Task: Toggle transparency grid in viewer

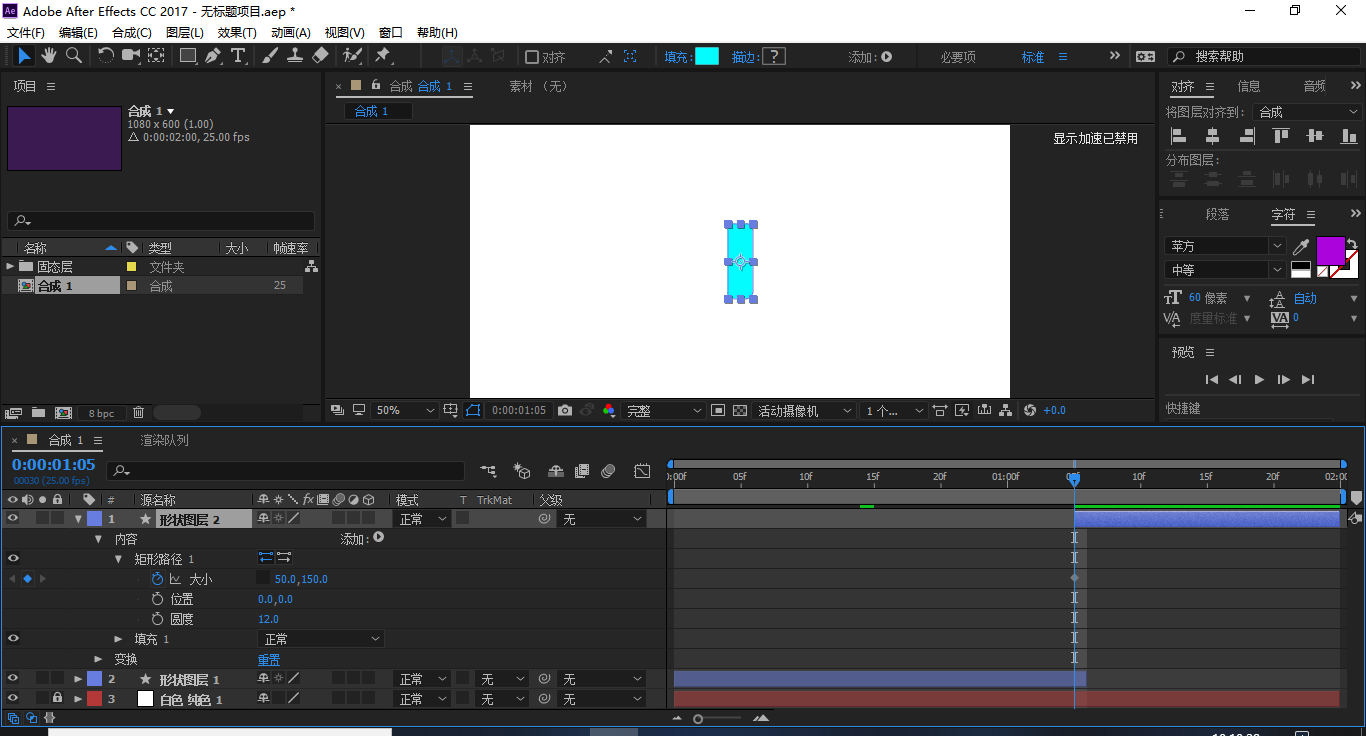Action: [740, 410]
